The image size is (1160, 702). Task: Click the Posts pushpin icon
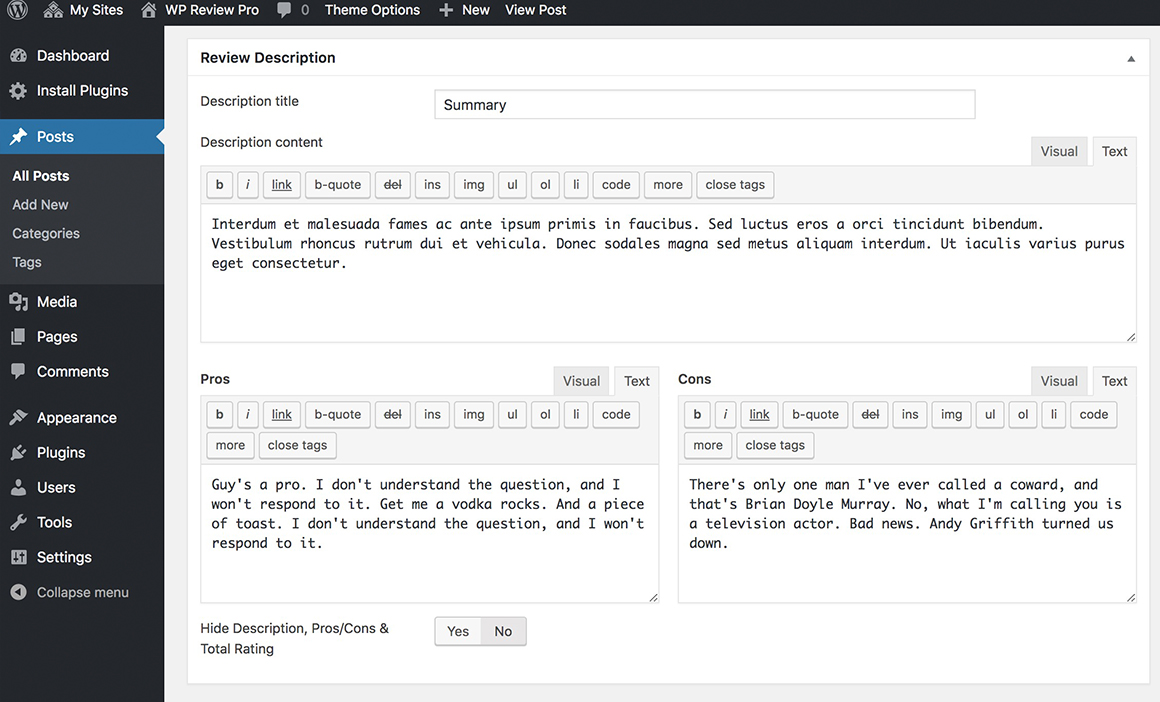point(18,136)
